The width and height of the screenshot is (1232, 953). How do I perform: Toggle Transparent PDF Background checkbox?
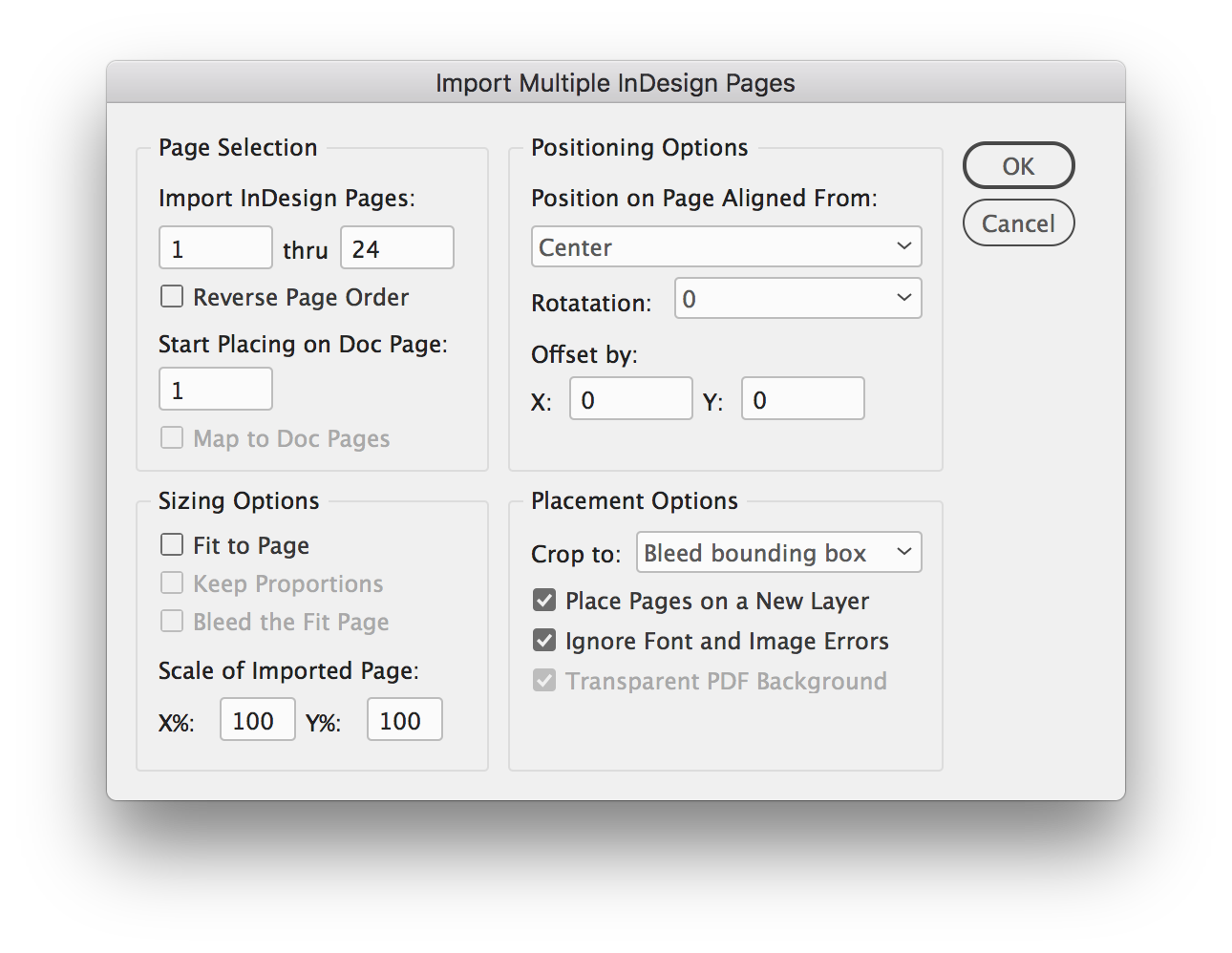544,681
